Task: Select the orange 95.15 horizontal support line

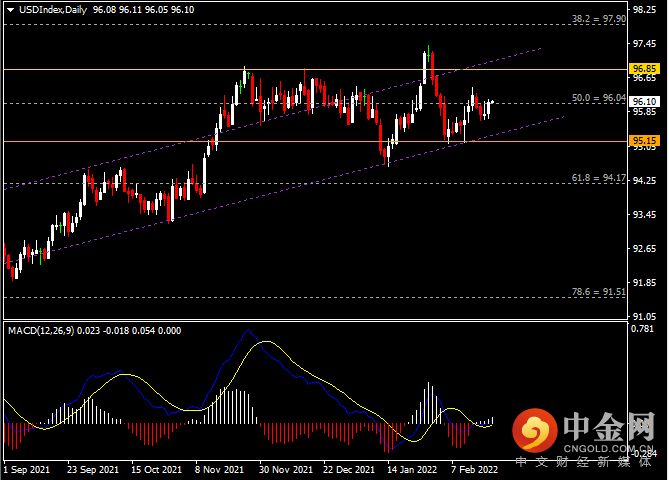Action: click(316, 141)
